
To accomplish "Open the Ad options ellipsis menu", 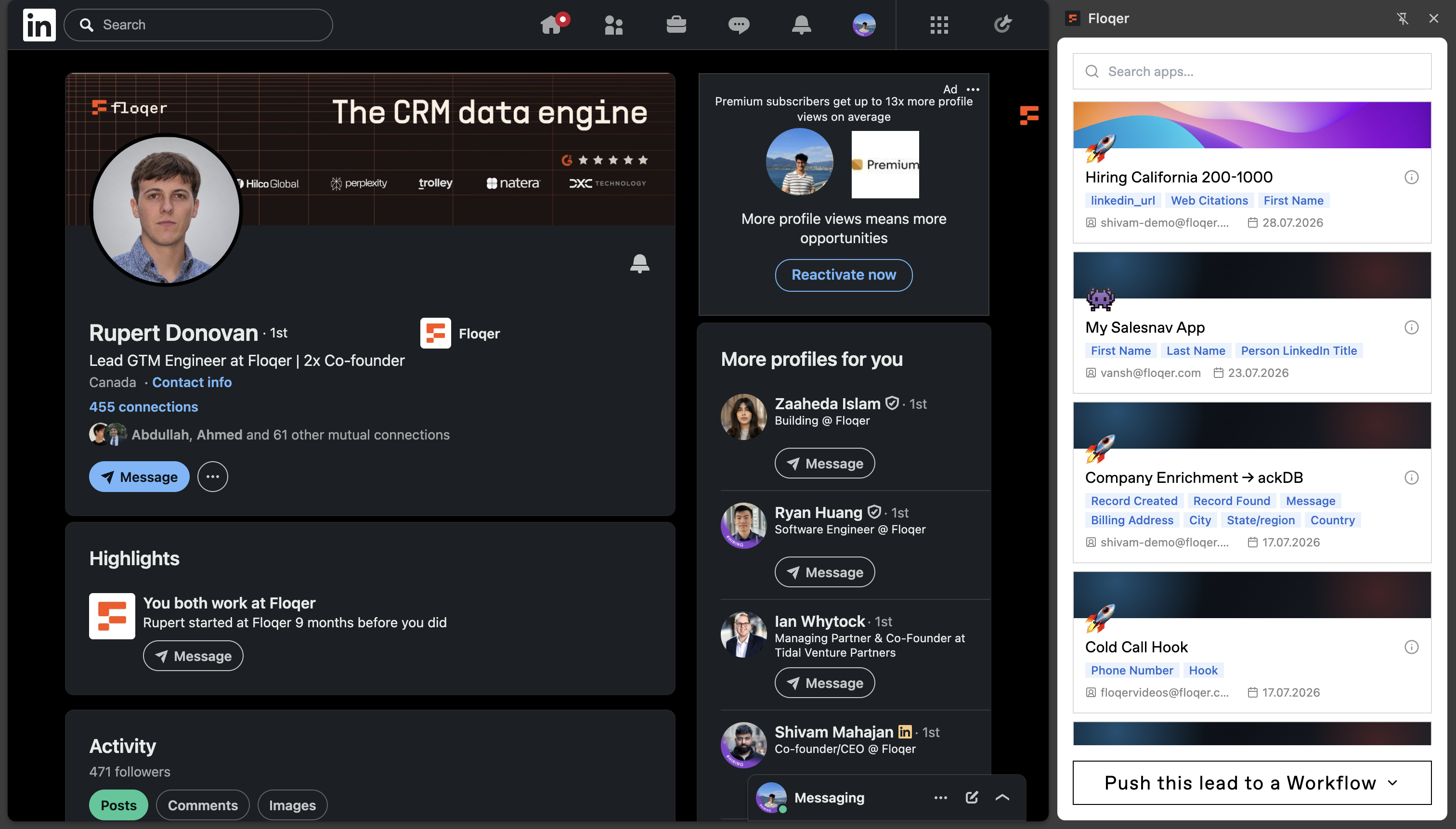I will pyautogui.click(x=973, y=90).
